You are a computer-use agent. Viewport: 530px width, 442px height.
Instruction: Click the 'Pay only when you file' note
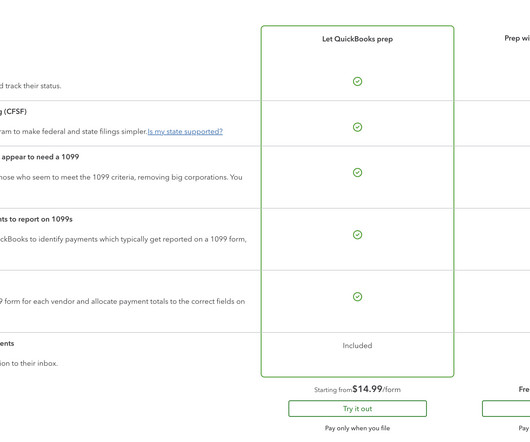click(x=357, y=428)
